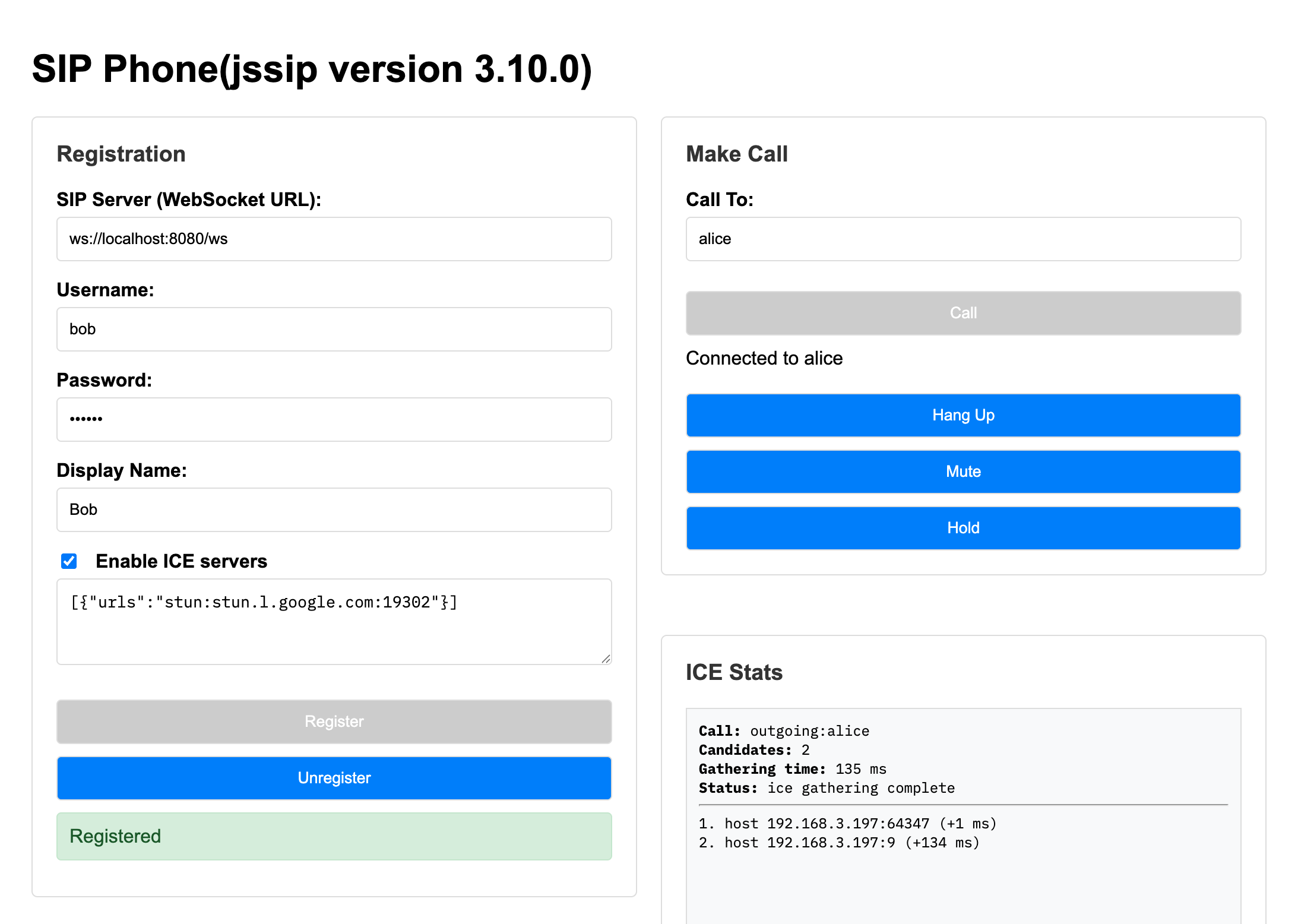Screen dimensions: 1298x924
Task: Click the green Registered status banner
Action: coord(334,836)
